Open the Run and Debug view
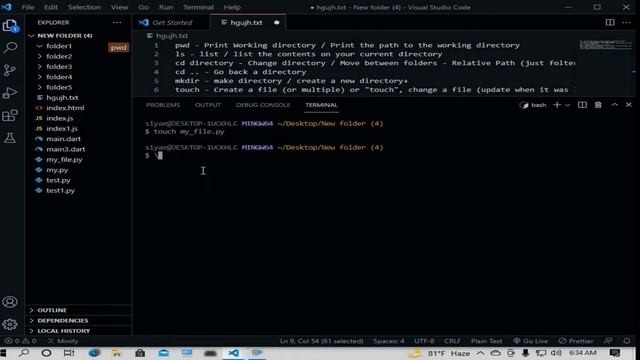 (10, 93)
